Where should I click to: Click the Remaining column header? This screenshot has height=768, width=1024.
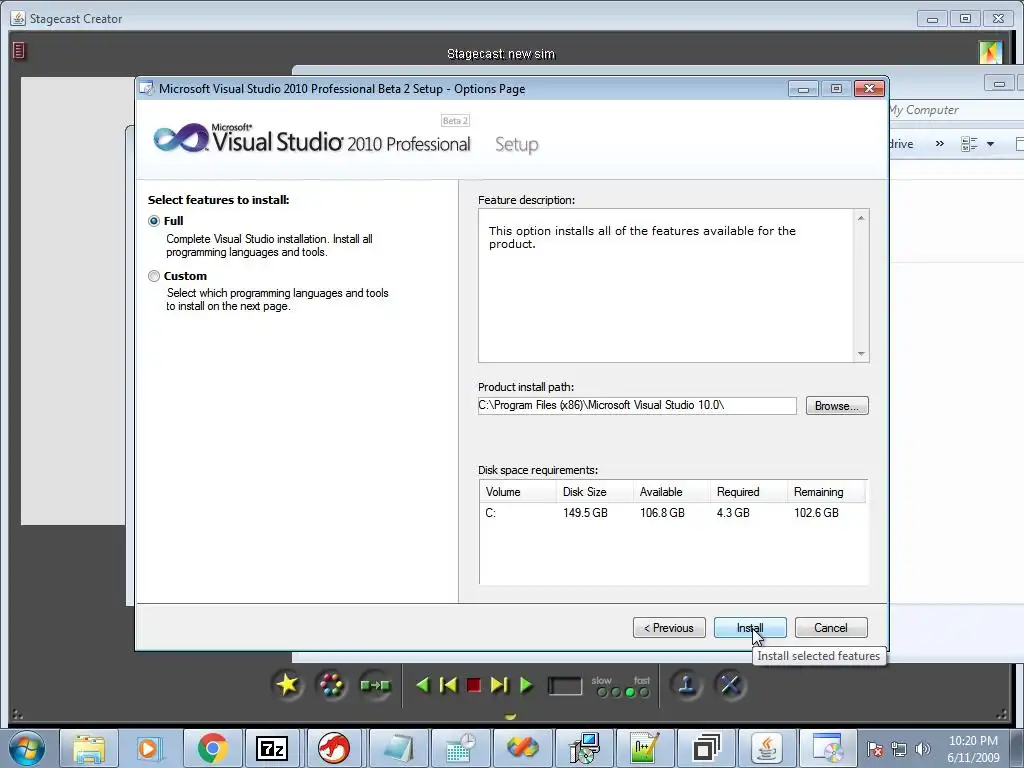[x=826, y=492]
